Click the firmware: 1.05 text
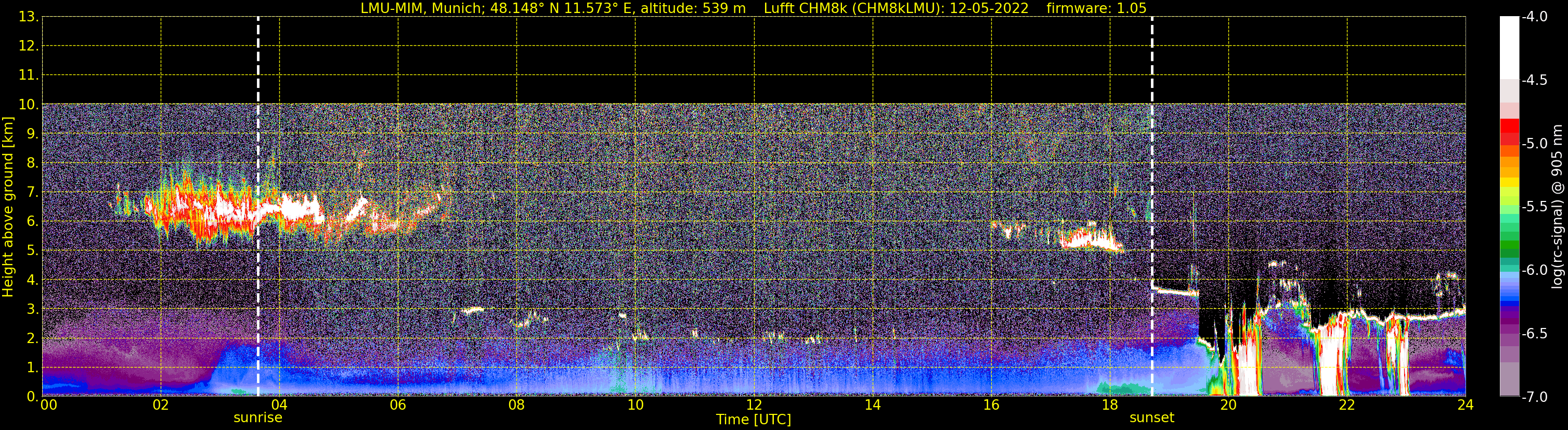 pyautogui.click(x=1096, y=8)
